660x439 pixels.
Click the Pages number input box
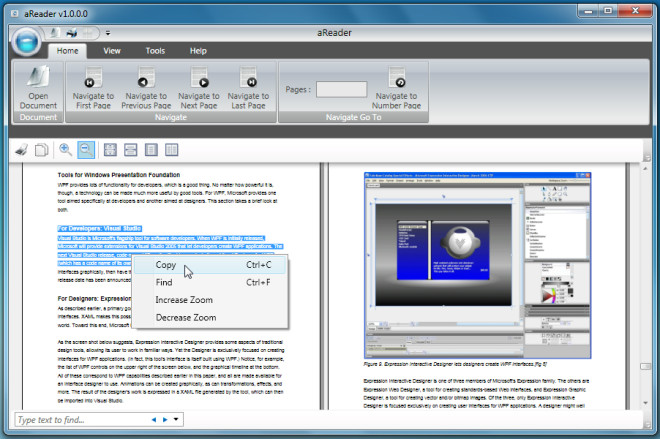click(341, 89)
